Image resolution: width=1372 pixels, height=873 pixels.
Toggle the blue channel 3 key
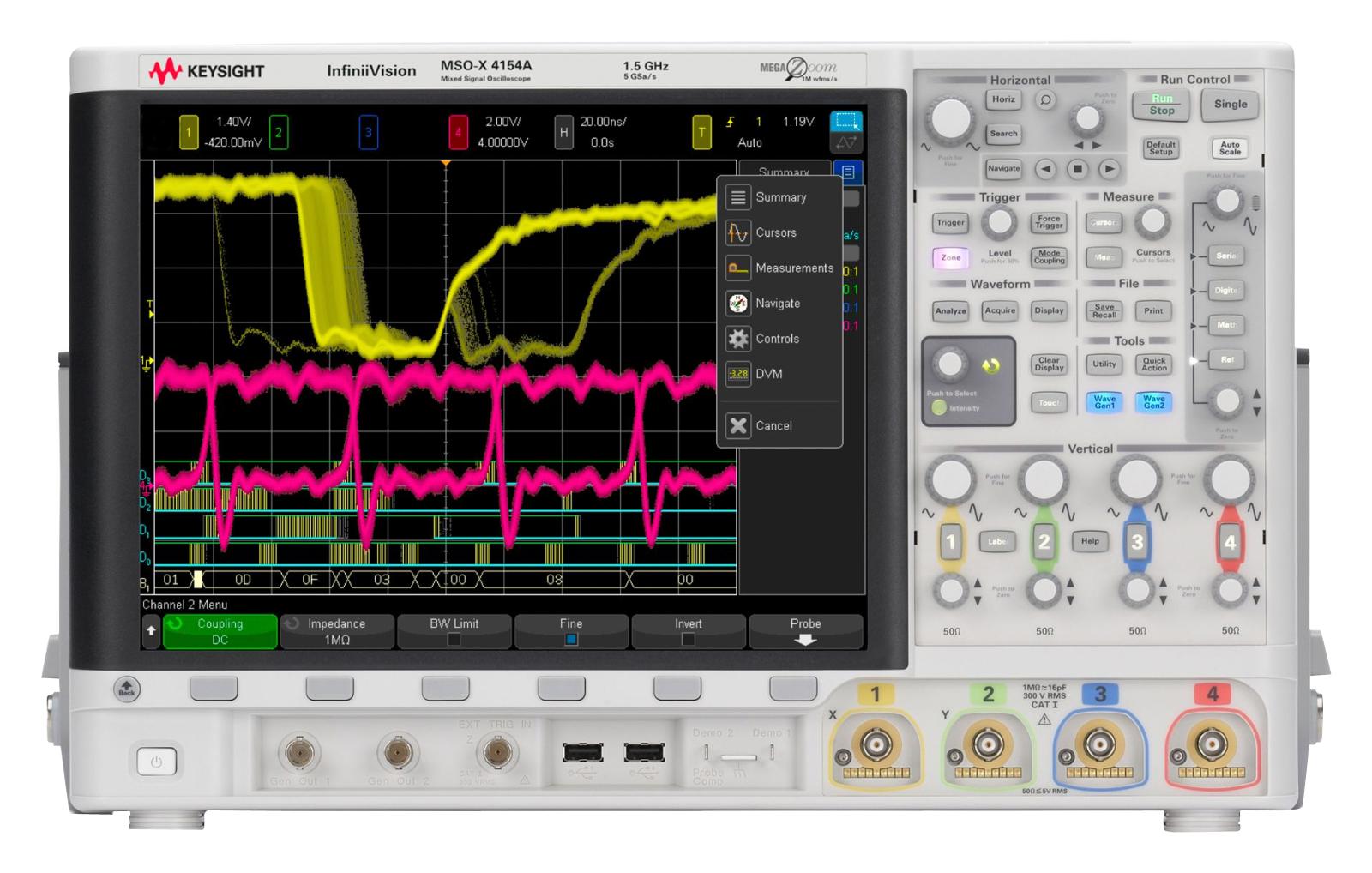[1137, 541]
